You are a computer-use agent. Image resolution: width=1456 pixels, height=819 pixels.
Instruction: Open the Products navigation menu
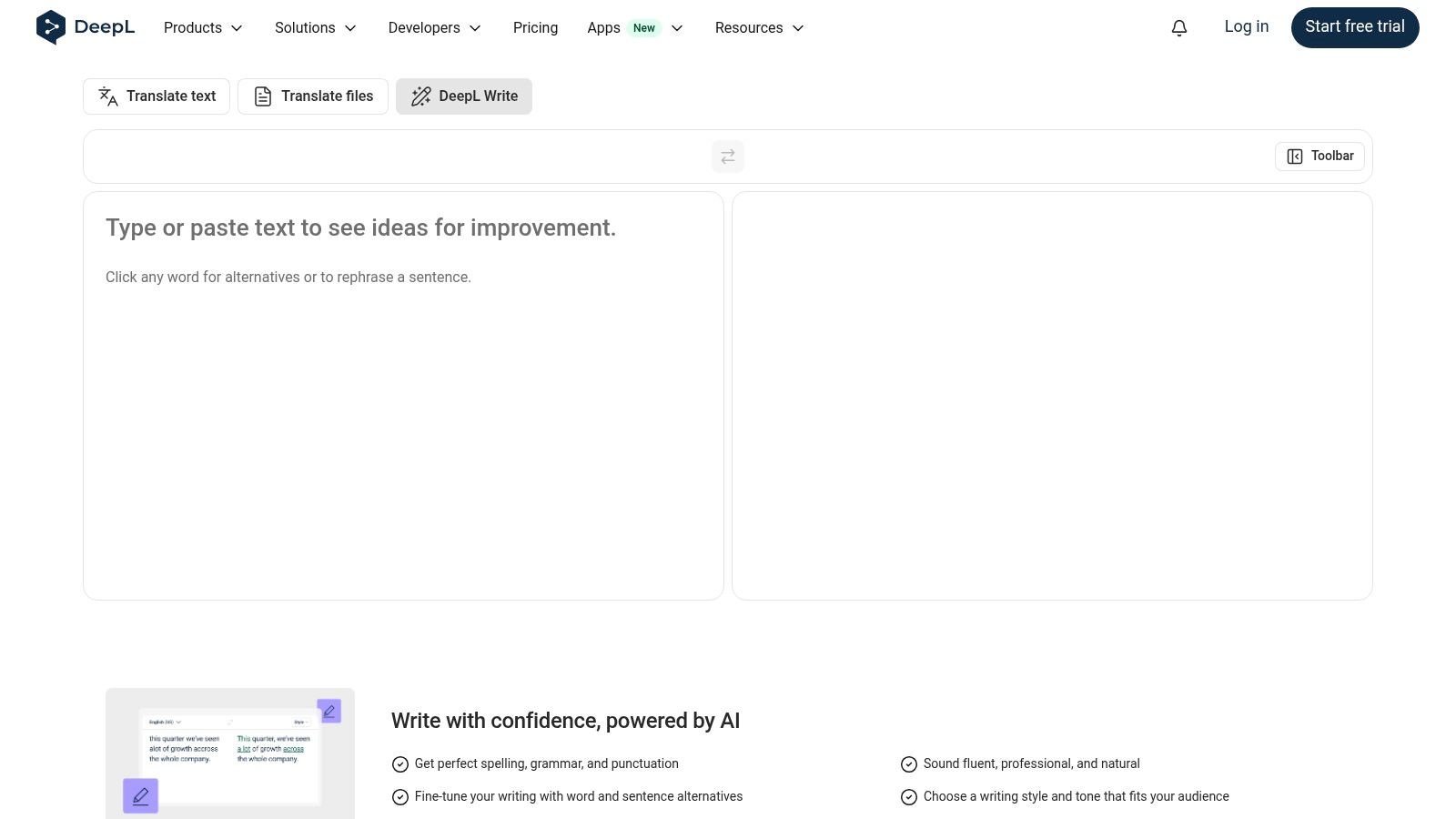click(x=203, y=28)
